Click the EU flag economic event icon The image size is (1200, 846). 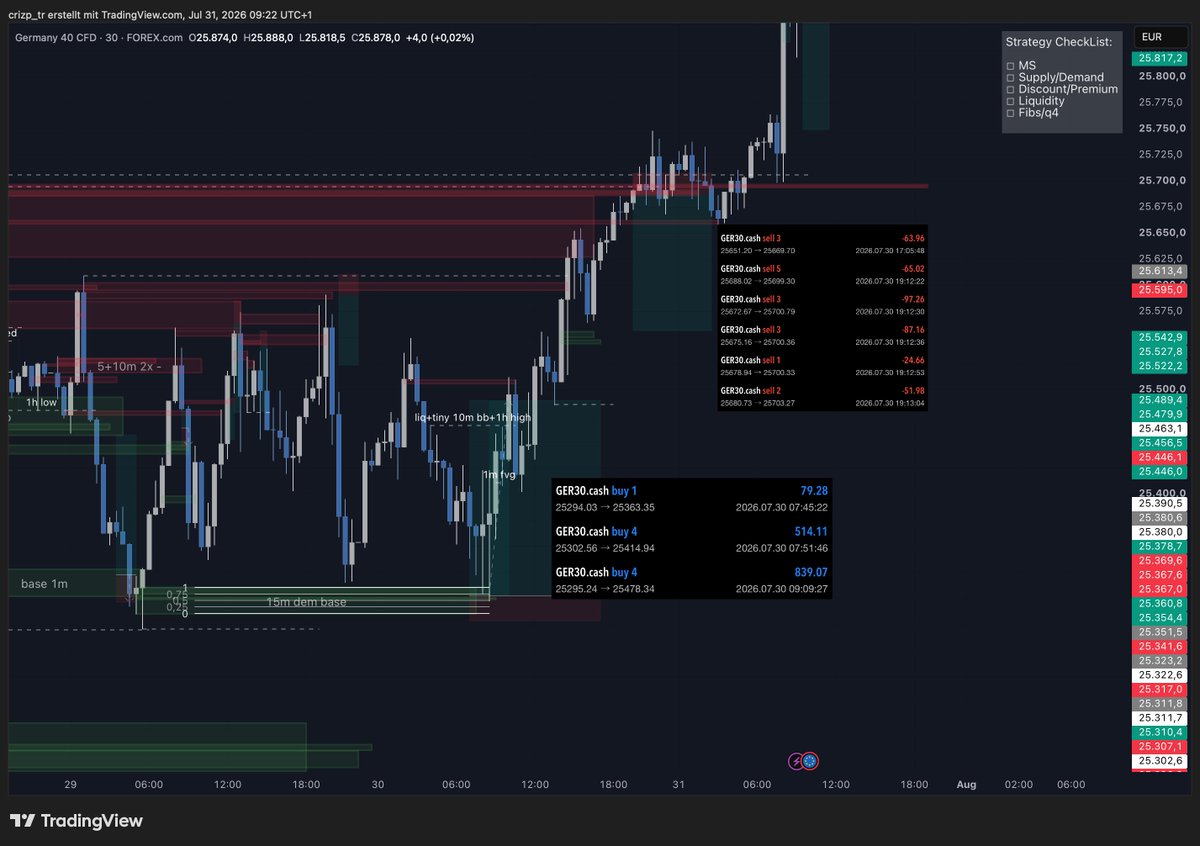pyautogui.click(x=810, y=762)
